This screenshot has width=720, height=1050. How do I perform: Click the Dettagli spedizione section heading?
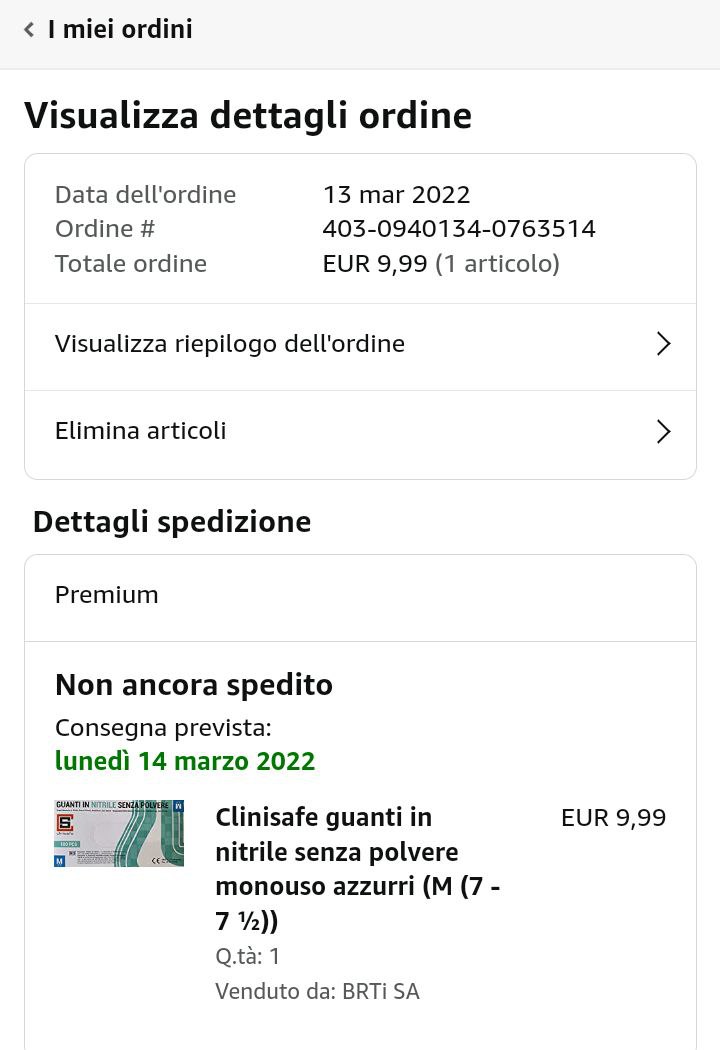coord(172,522)
